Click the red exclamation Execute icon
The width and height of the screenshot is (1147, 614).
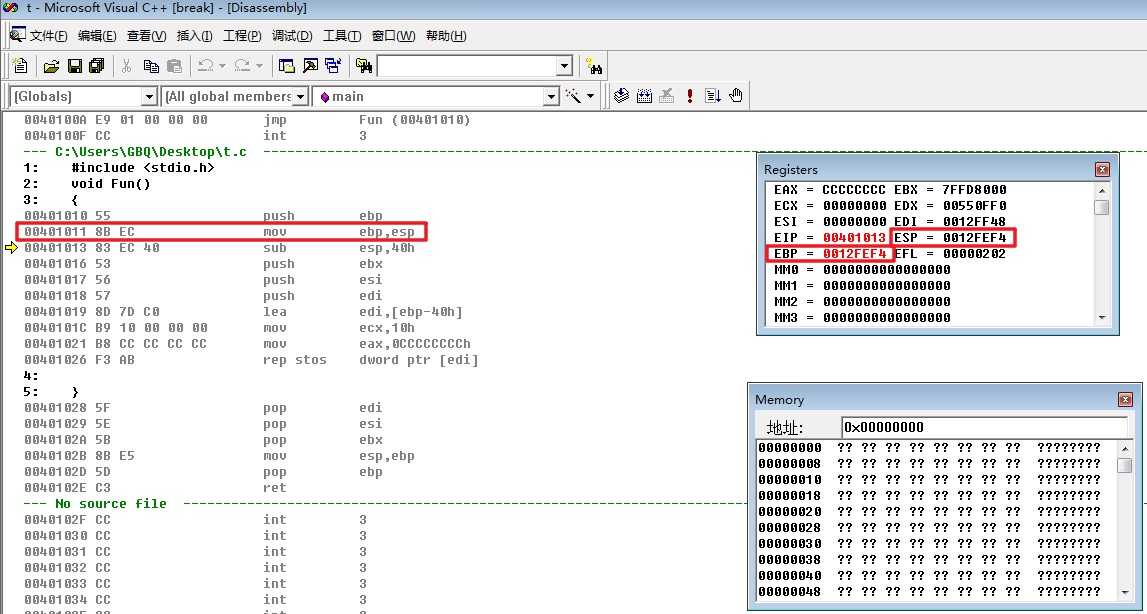tap(689, 96)
